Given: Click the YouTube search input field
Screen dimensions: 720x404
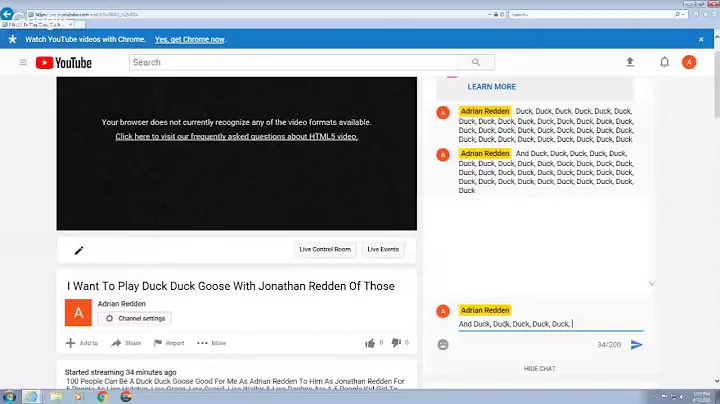Looking at the screenshot, I should click(294, 62).
